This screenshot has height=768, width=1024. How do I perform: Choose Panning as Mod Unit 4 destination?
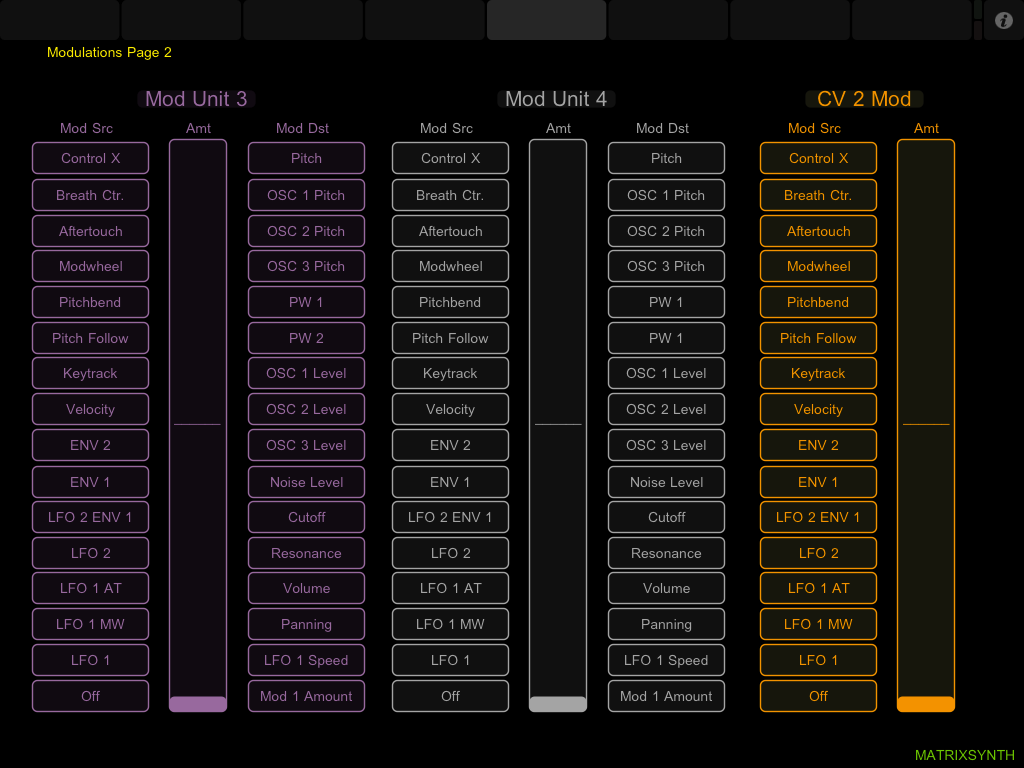[x=666, y=624]
